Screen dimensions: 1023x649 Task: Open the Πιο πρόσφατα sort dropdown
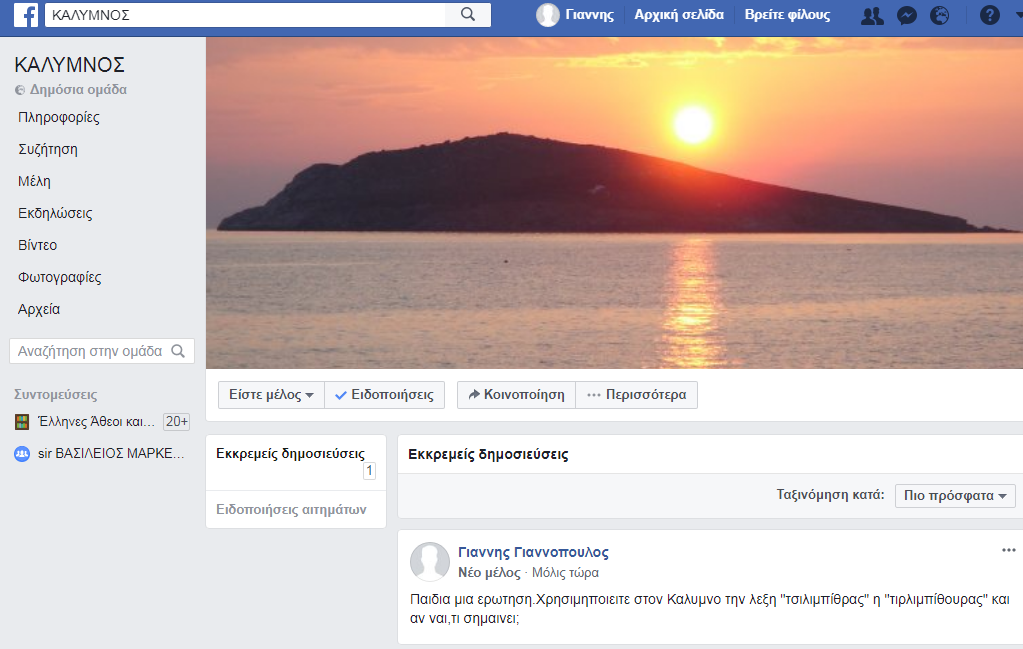955,495
